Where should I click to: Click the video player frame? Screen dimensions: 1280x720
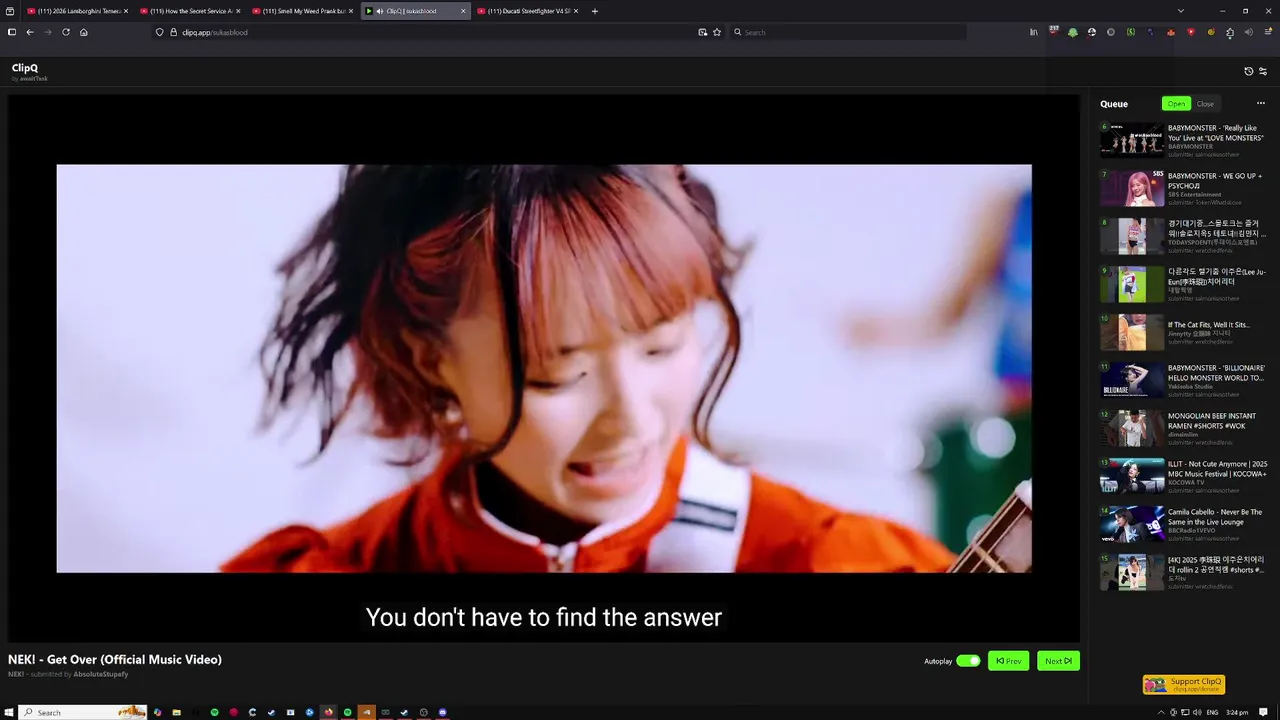pyautogui.click(x=544, y=368)
